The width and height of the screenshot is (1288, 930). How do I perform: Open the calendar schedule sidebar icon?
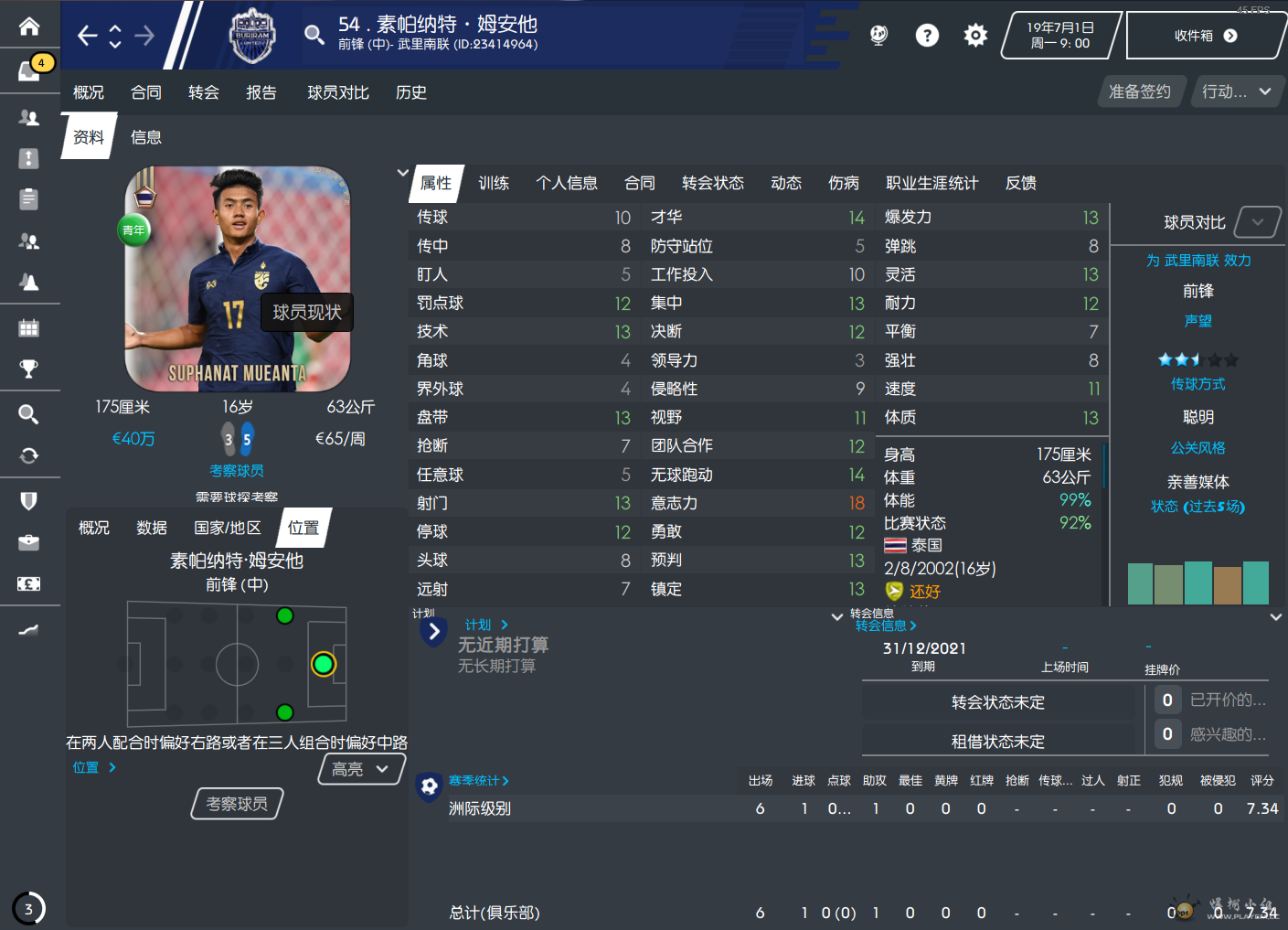point(29,327)
